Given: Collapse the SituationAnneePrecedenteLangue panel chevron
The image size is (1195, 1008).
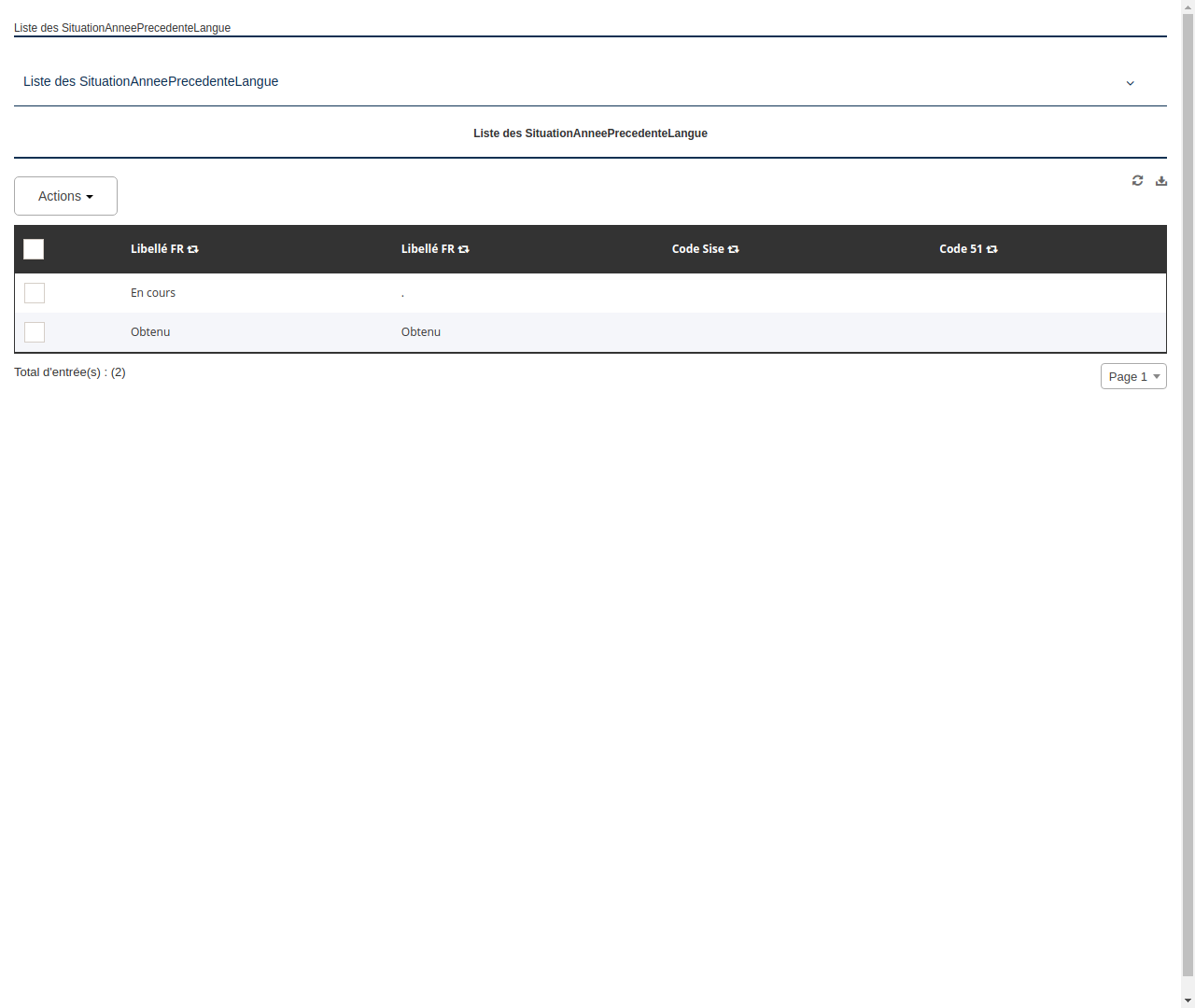Looking at the screenshot, I should (1130, 83).
